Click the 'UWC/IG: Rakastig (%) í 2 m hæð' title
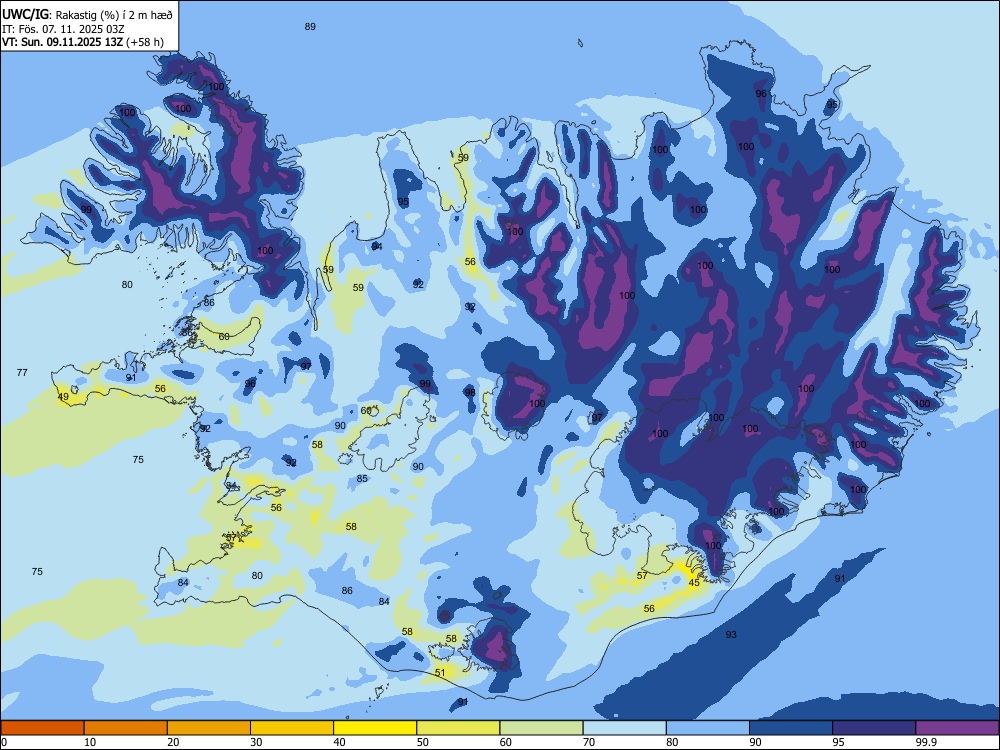Screen dimensions: 1000x750 coord(87,14)
